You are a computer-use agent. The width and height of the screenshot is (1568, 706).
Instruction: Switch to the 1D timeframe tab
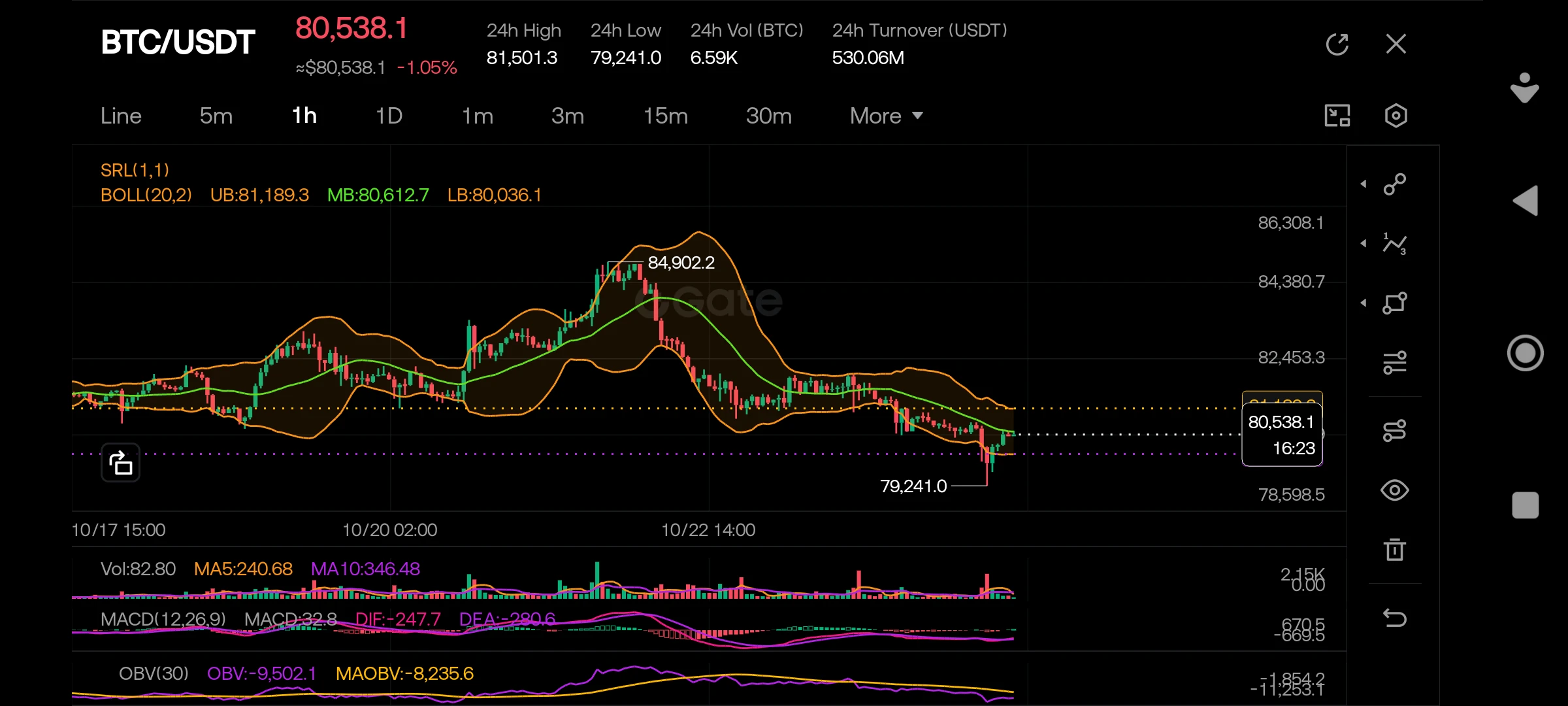coord(389,116)
